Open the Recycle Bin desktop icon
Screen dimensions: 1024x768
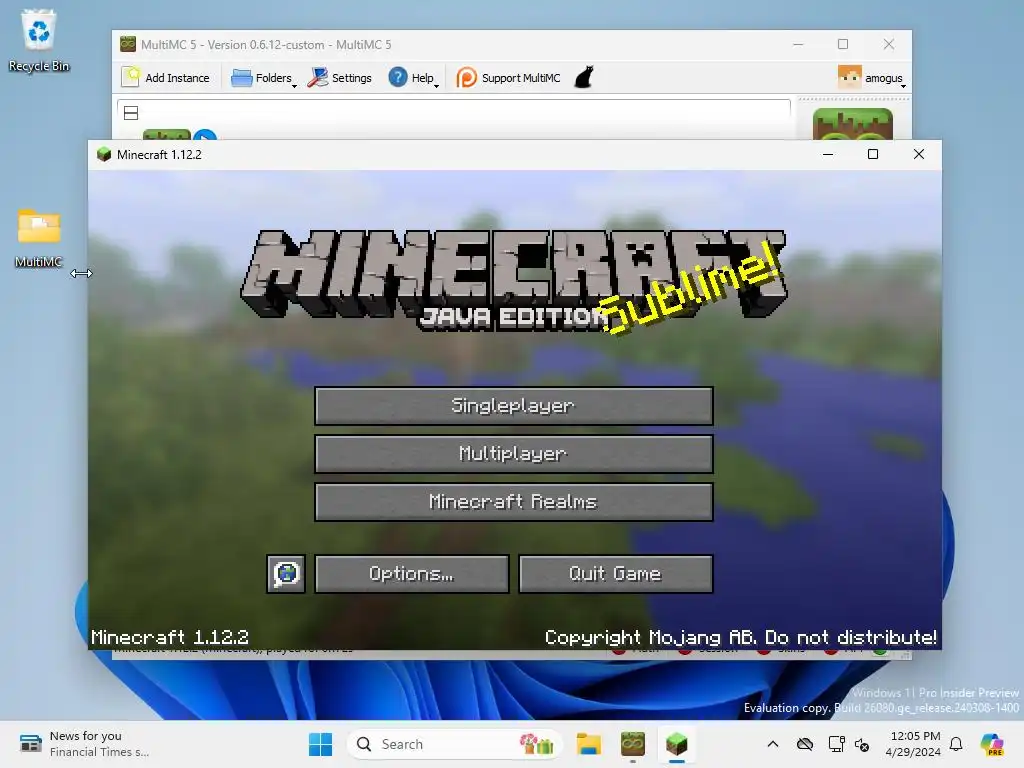click(39, 40)
